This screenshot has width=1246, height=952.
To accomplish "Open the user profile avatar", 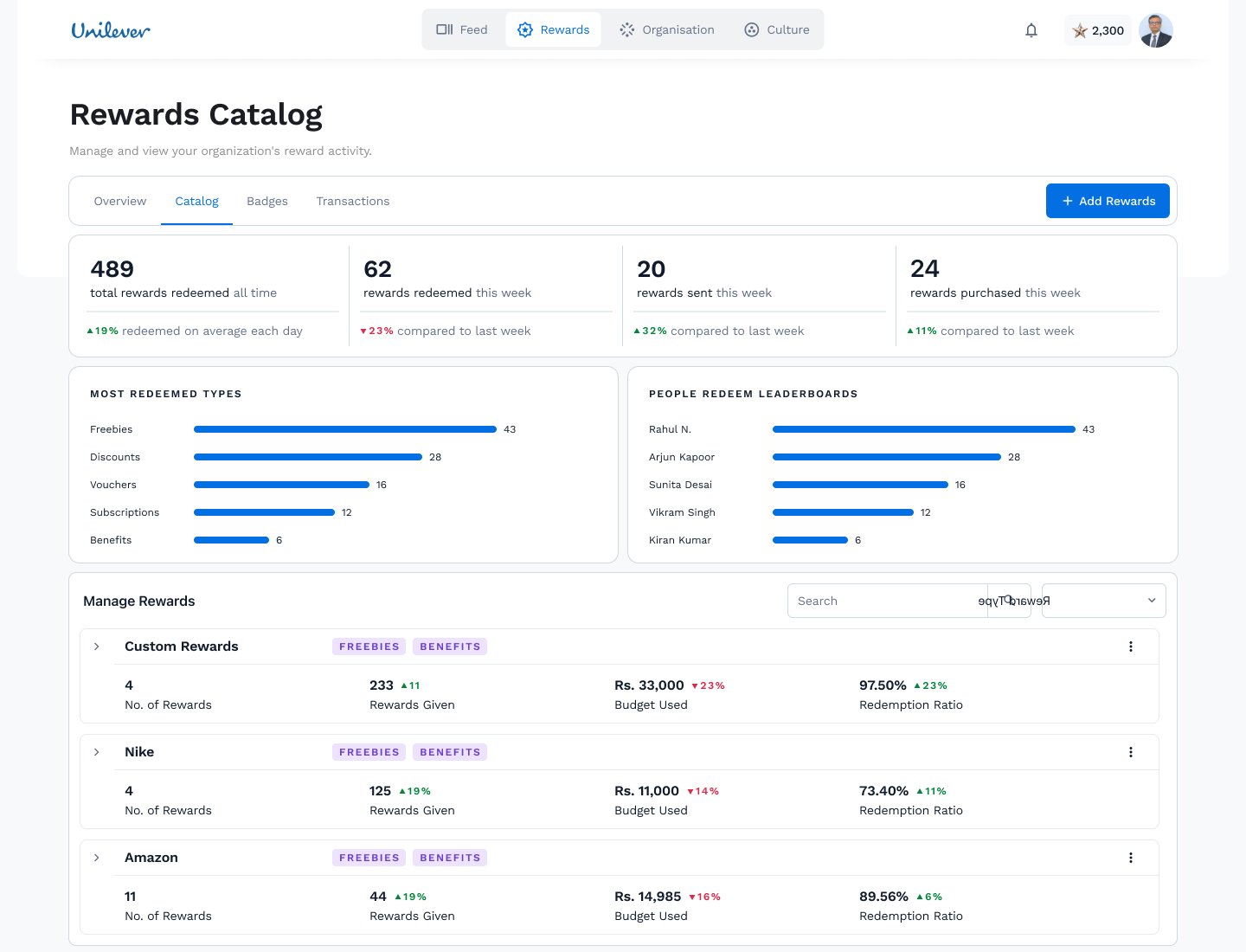I will 1156,30.
